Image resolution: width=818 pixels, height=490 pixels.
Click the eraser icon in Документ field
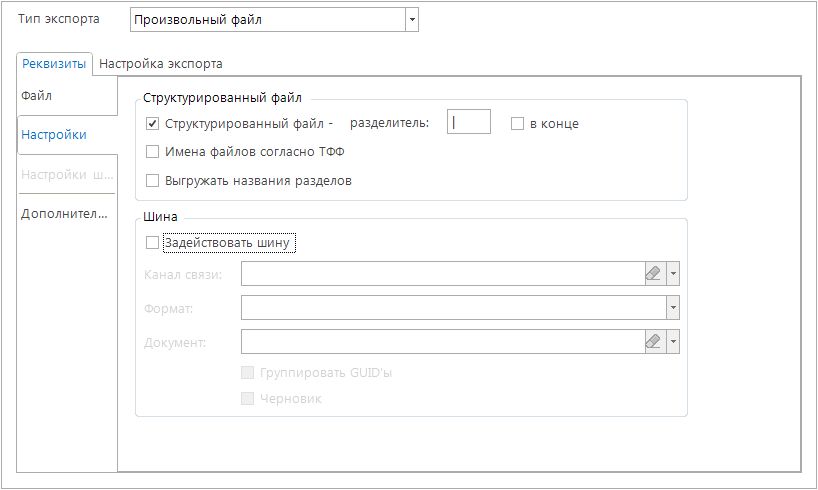click(652, 342)
